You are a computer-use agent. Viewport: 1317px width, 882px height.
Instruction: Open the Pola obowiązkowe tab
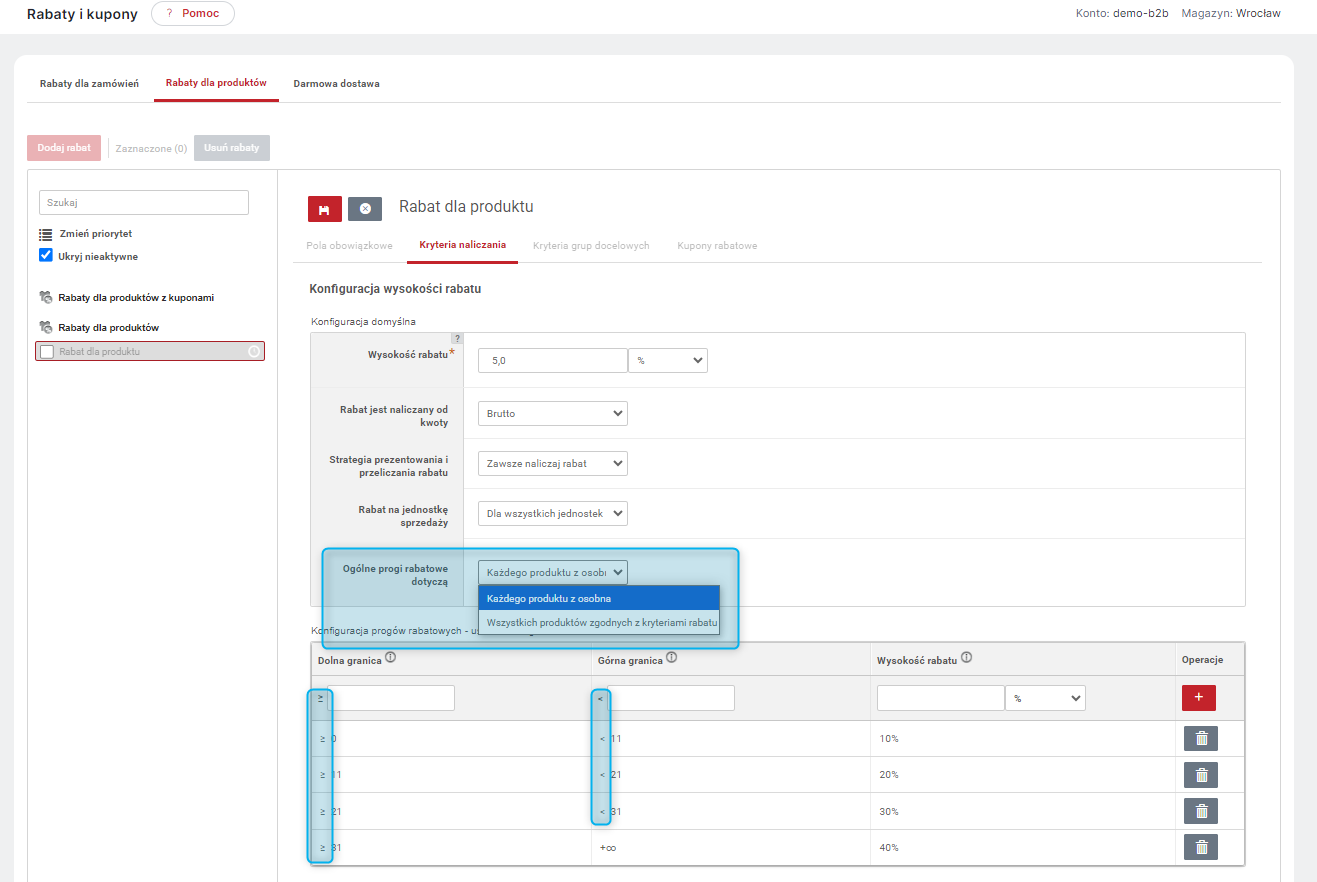tap(349, 245)
